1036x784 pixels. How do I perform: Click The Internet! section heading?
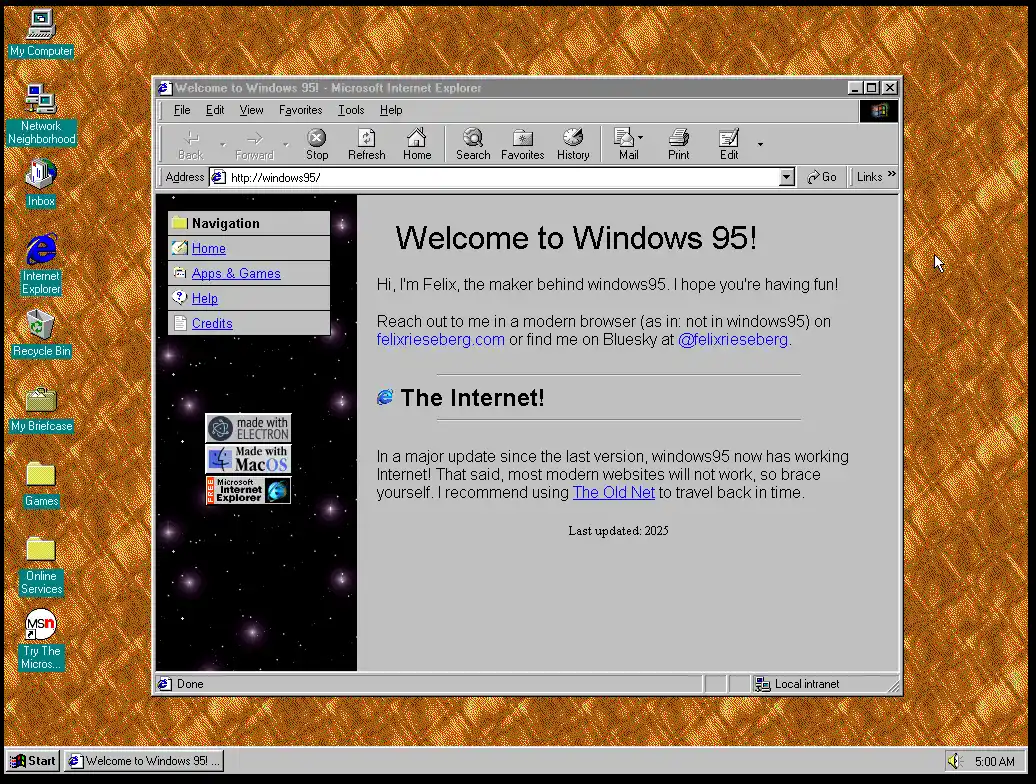pyautogui.click(x=472, y=398)
